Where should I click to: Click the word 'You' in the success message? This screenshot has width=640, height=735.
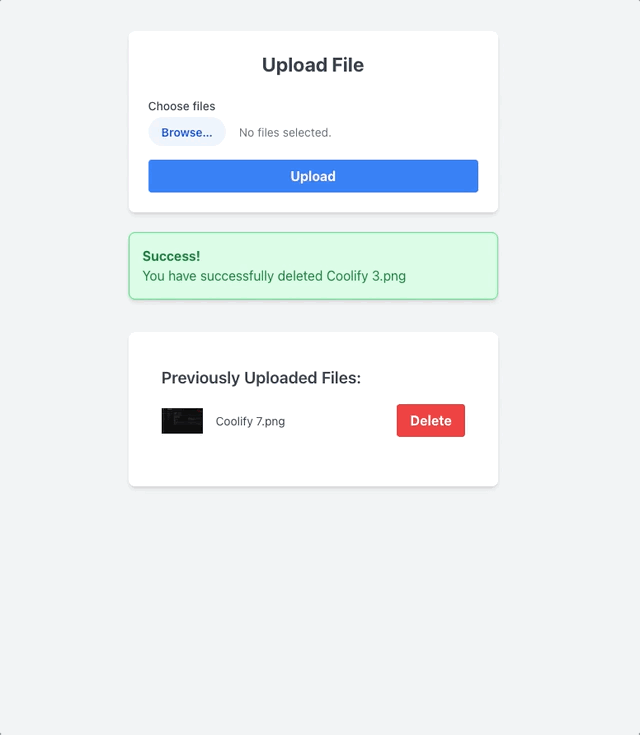pos(154,276)
